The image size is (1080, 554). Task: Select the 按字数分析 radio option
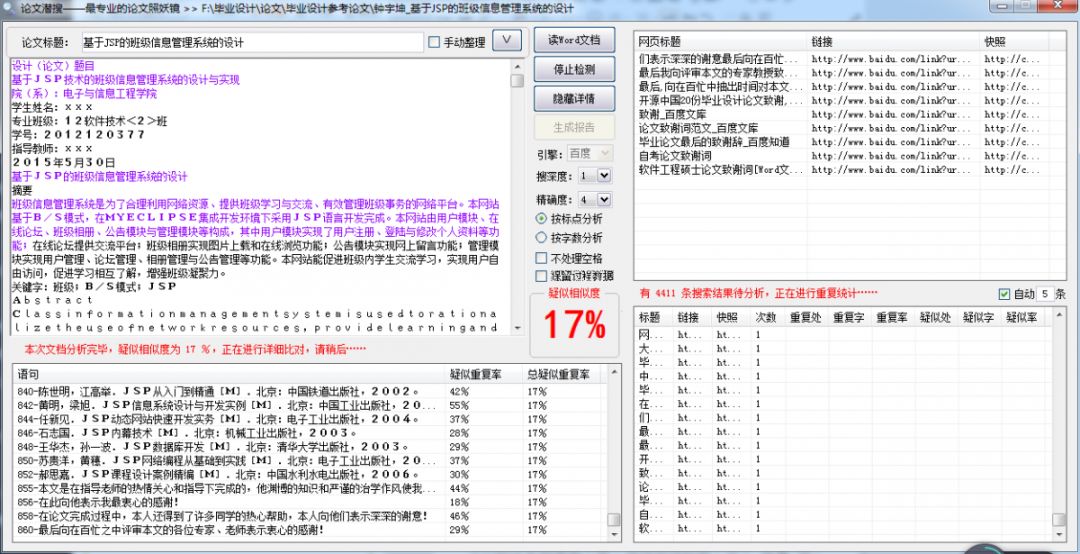[541, 238]
